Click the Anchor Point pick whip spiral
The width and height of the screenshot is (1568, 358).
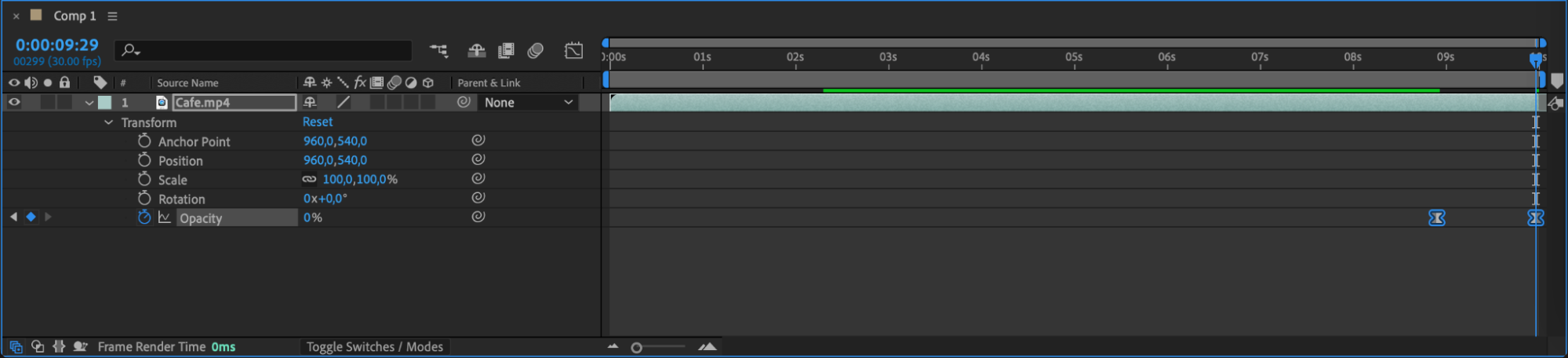[478, 140]
